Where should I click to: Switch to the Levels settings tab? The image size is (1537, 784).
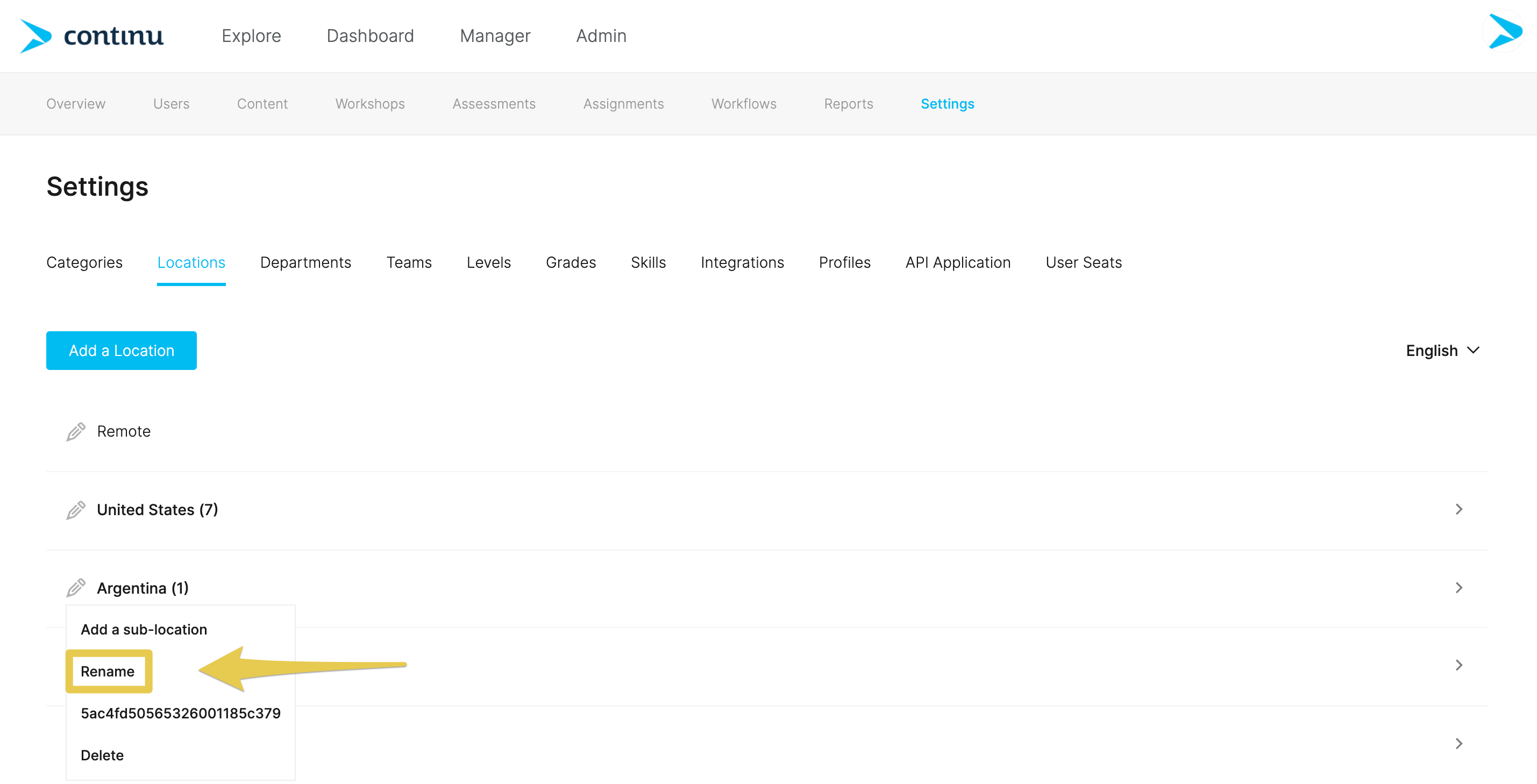(x=489, y=263)
